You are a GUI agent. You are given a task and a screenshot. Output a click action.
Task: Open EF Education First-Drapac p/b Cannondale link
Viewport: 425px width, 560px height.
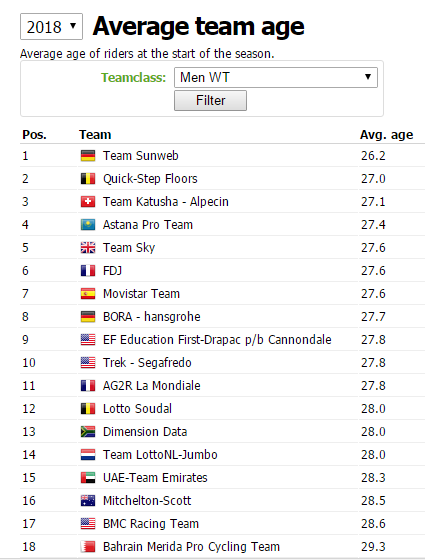[217, 340]
